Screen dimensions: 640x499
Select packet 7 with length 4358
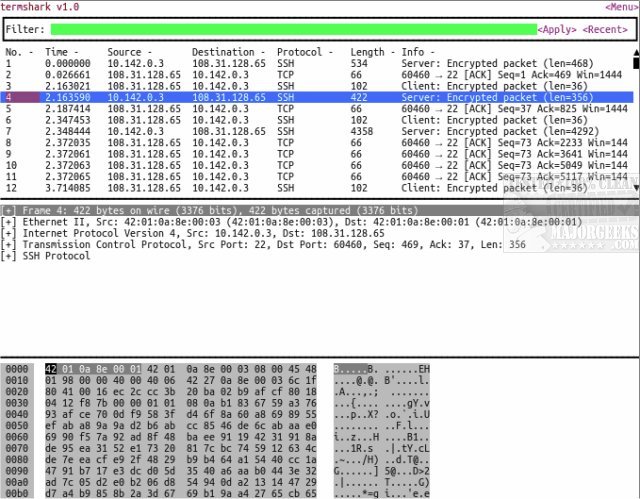(x=317, y=131)
